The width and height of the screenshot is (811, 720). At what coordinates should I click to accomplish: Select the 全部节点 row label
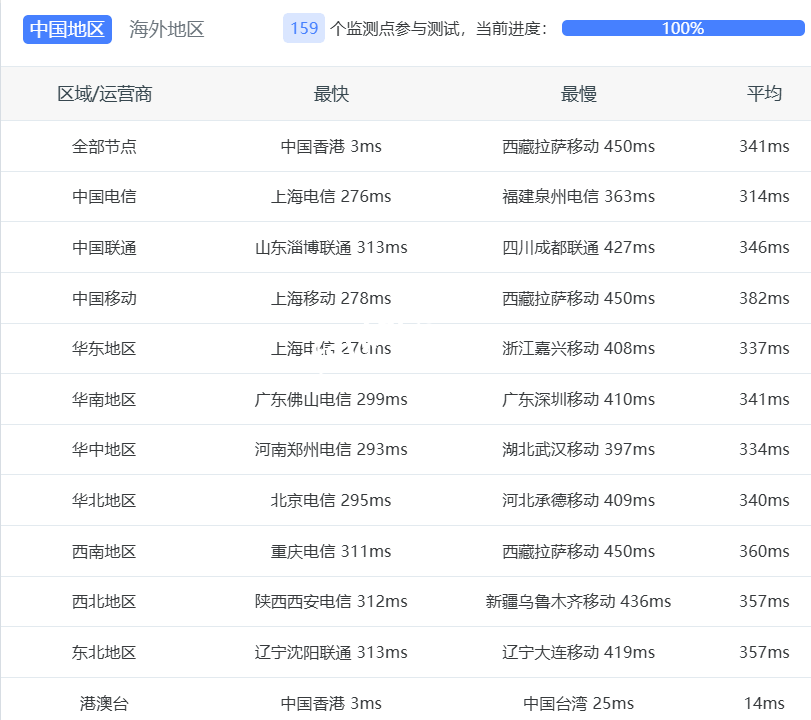(x=104, y=146)
